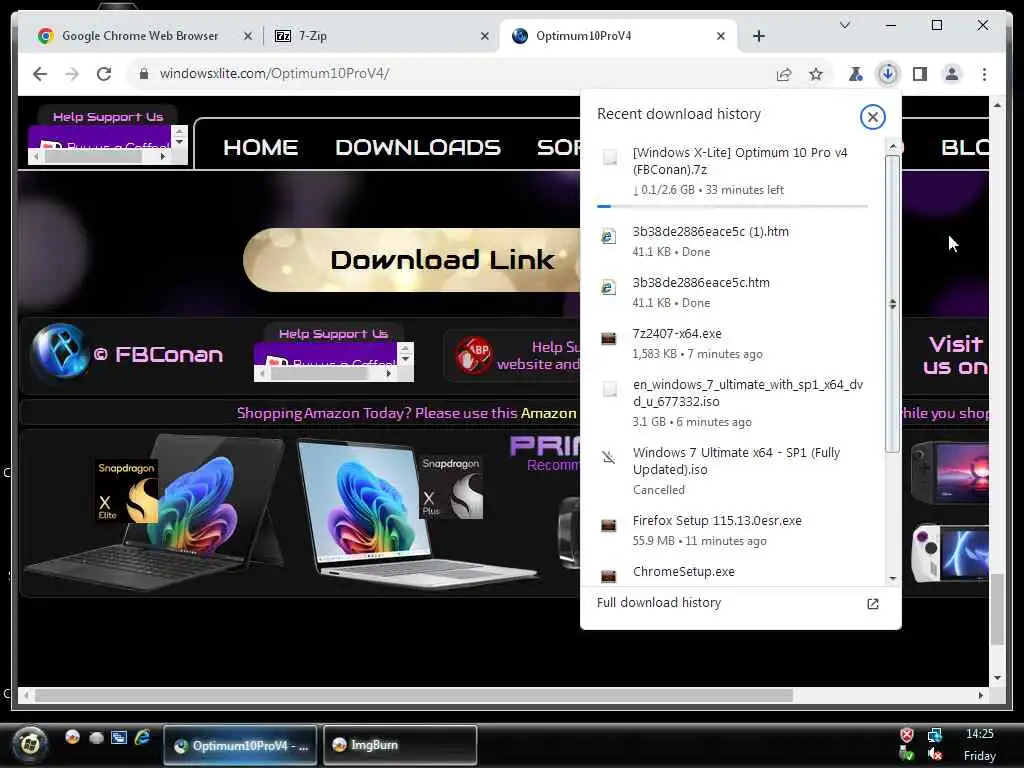Click the Firefox Setup file icon
This screenshot has height=768, width=1024.
tap(609, 526)
